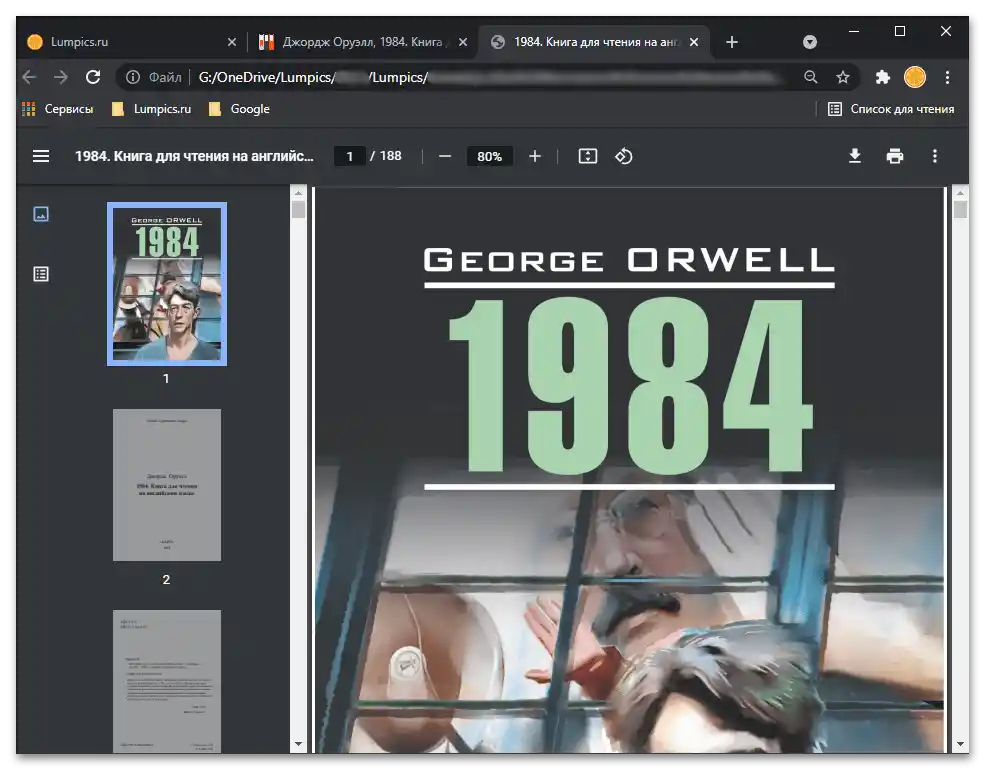
Task: Open Список для чтения reading list
Action: point(891,109)
